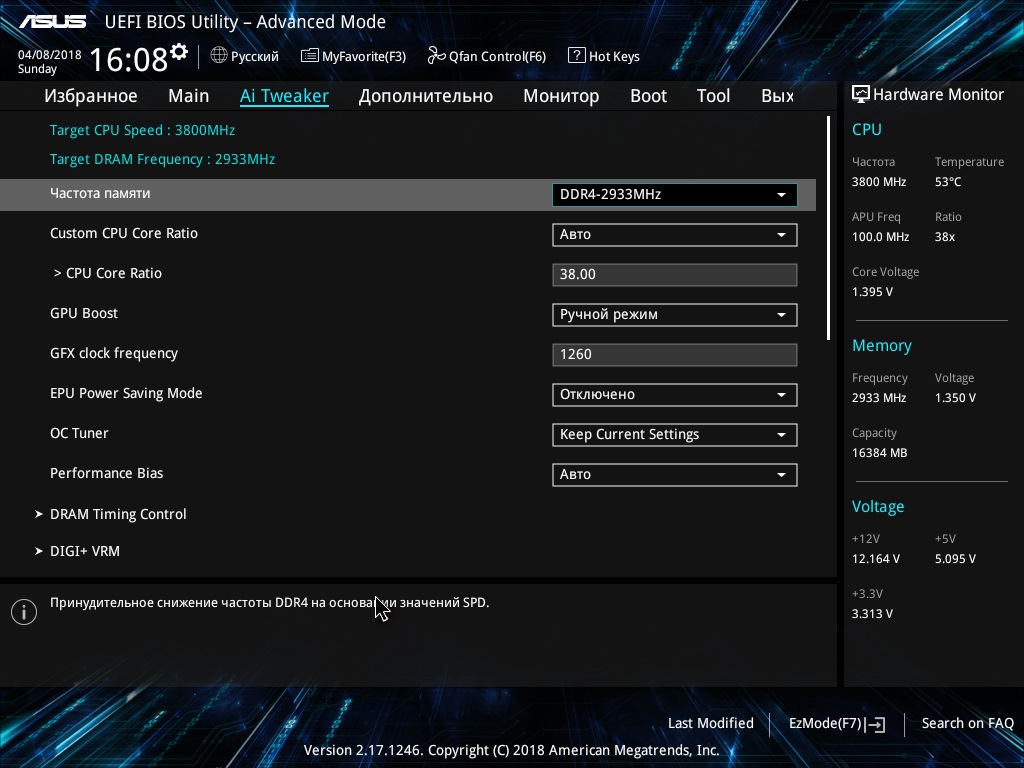
Task: Click the +3.3V reading 3.313 V
Action: click(x=872, y=614)
